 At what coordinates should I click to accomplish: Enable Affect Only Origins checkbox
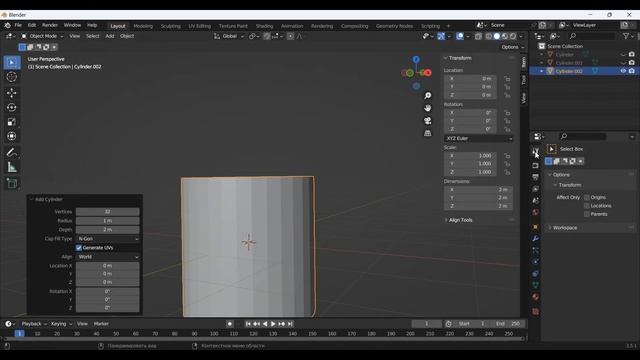click(587, 197)
